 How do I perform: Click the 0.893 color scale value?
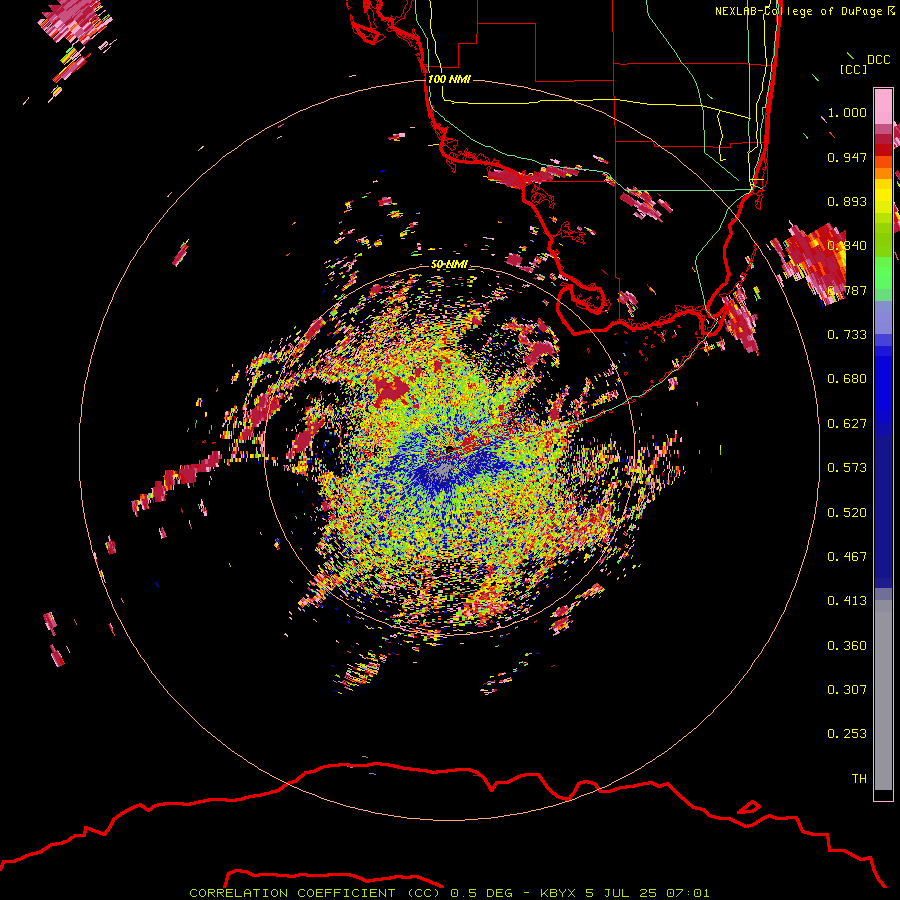click(x=847, y=201)
